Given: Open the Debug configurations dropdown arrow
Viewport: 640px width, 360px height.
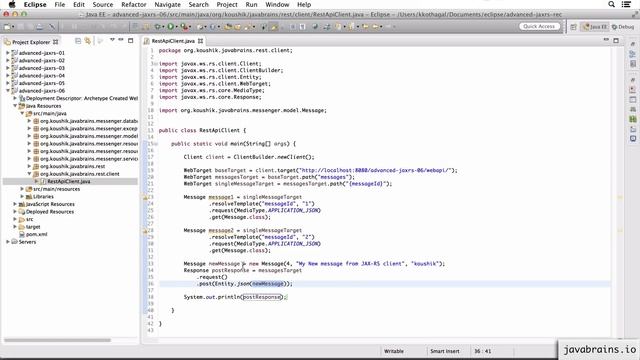Looking at the screenshot, I should 163,27.
